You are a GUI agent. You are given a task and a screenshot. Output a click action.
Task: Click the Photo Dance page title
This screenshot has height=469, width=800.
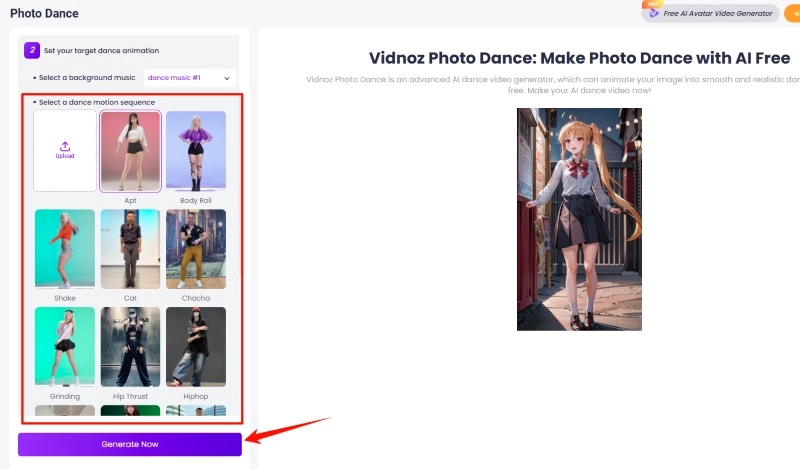pyautogui.click(x=44, y=13)
